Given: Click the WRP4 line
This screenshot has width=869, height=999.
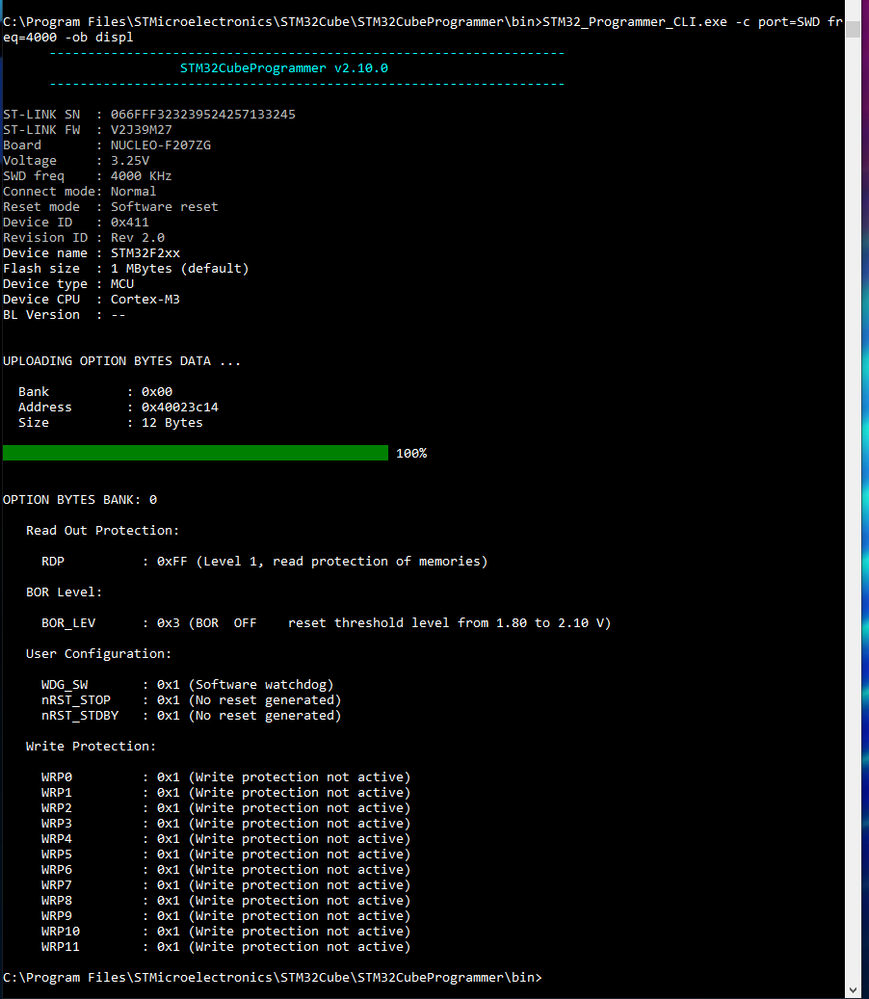Looking at the screenshot, I should coord(226,839).
